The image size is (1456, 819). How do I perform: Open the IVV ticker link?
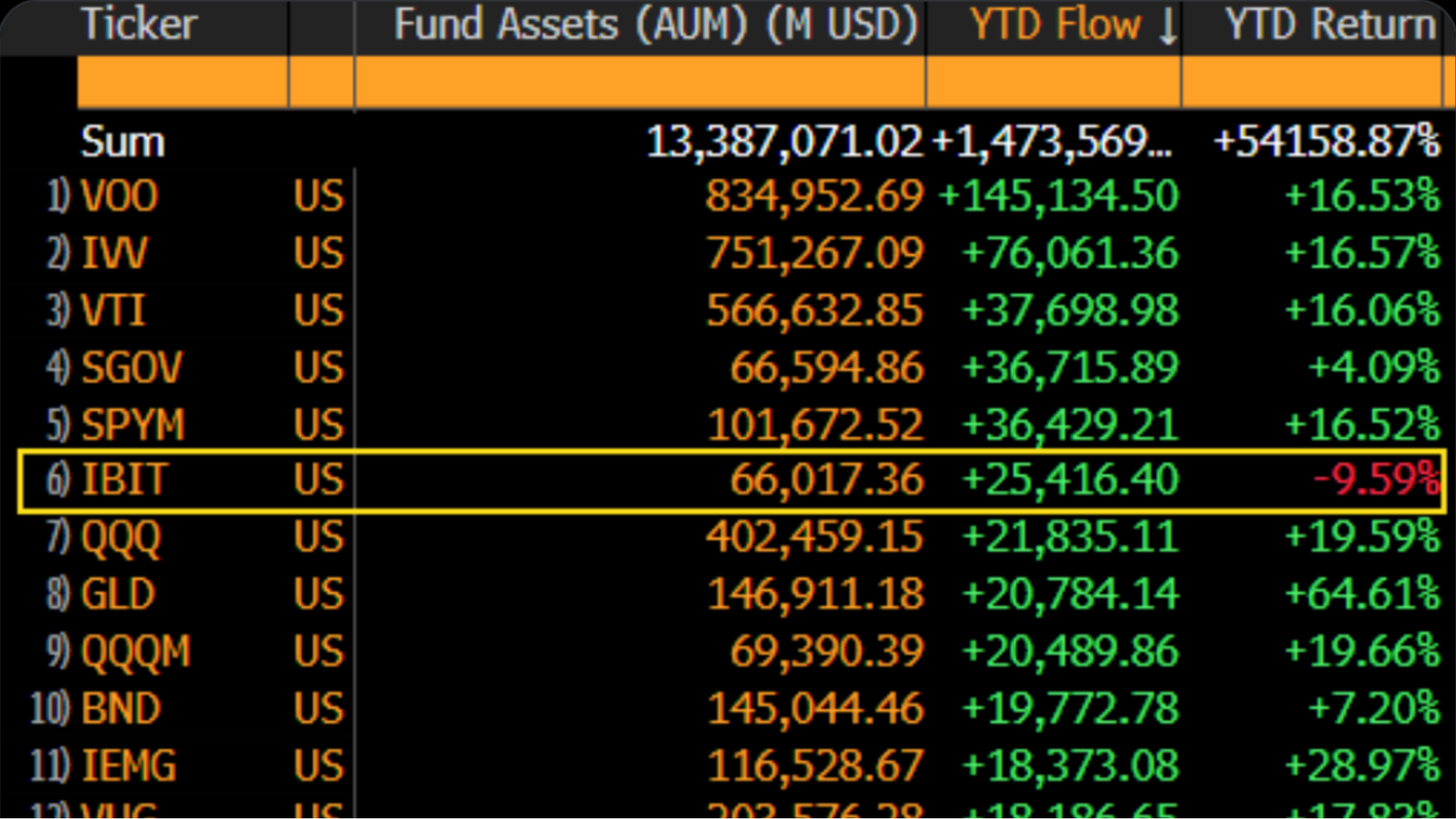(x=114, y=253)
